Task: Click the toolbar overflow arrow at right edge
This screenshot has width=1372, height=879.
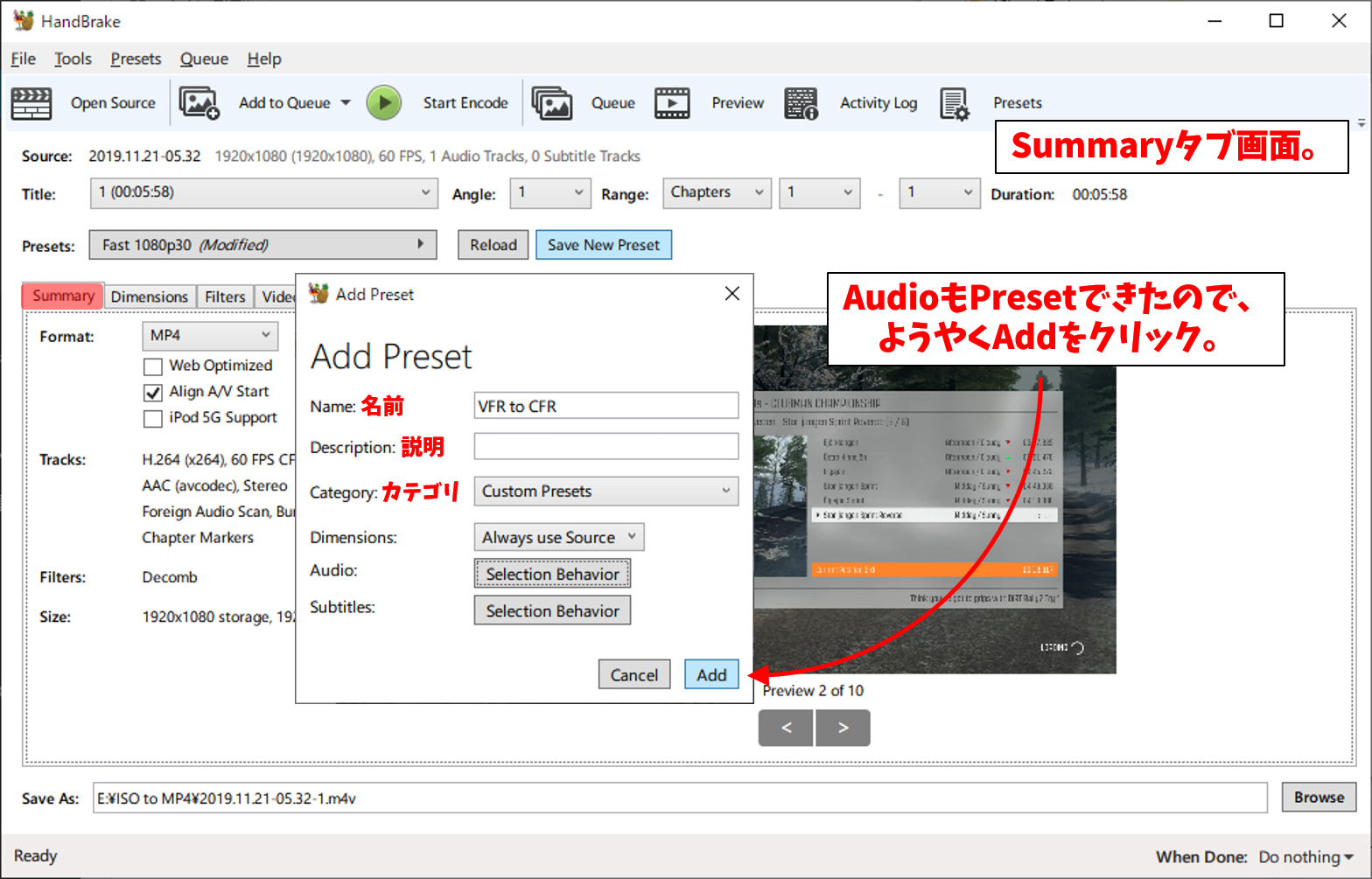Action: pyautogui.click(x=1361, y=123)
